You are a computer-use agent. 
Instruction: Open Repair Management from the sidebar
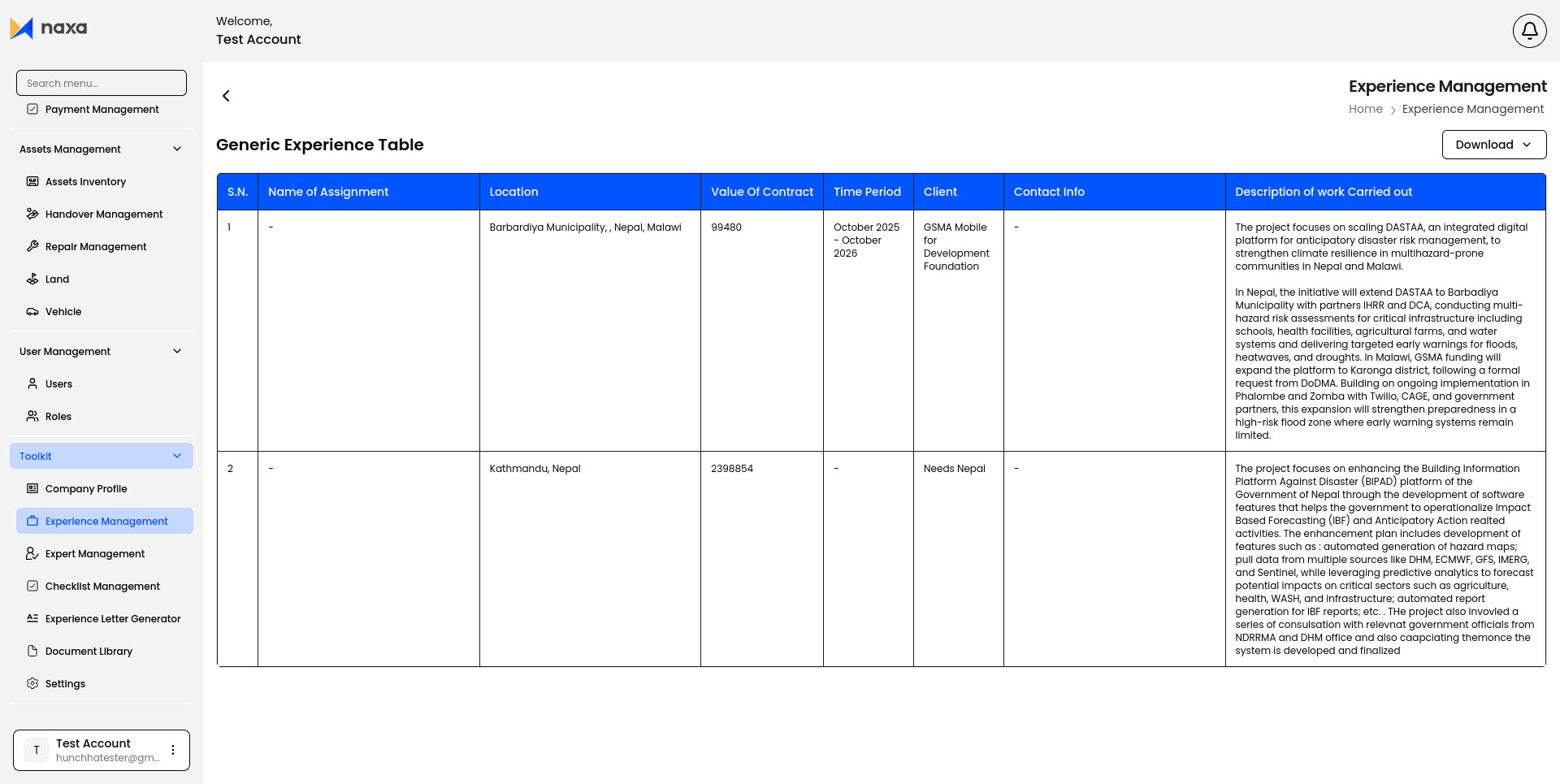click(x=96, y=246)
